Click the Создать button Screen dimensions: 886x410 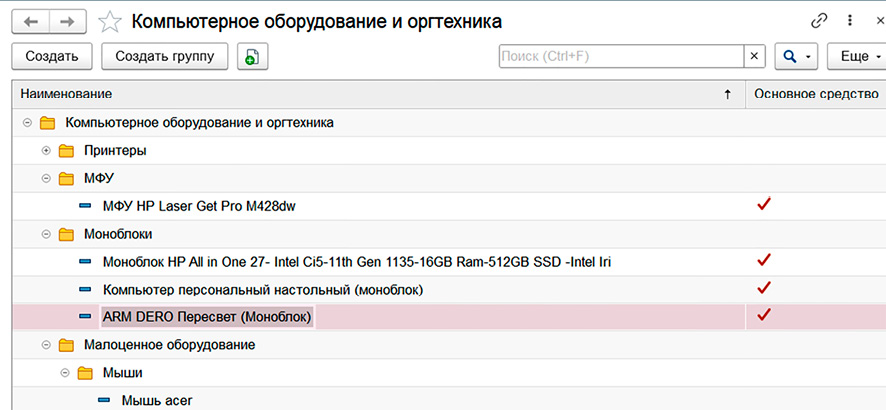(x=52, y=57)
